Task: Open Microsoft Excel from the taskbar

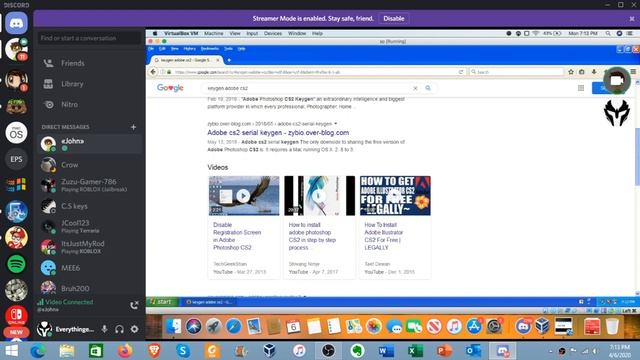Action: [415, 351]
